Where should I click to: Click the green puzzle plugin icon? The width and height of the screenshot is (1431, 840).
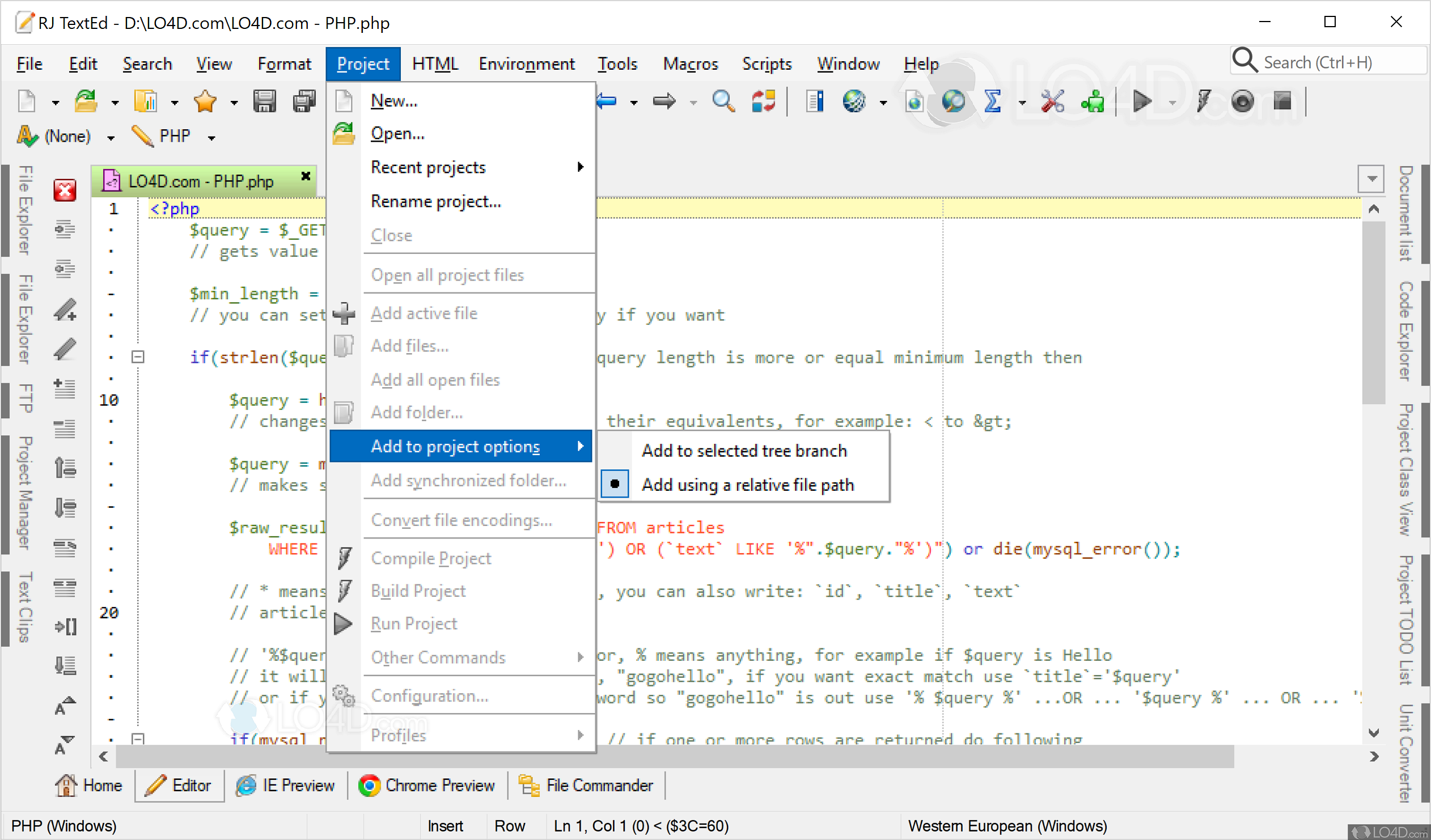pos(1092,102)
